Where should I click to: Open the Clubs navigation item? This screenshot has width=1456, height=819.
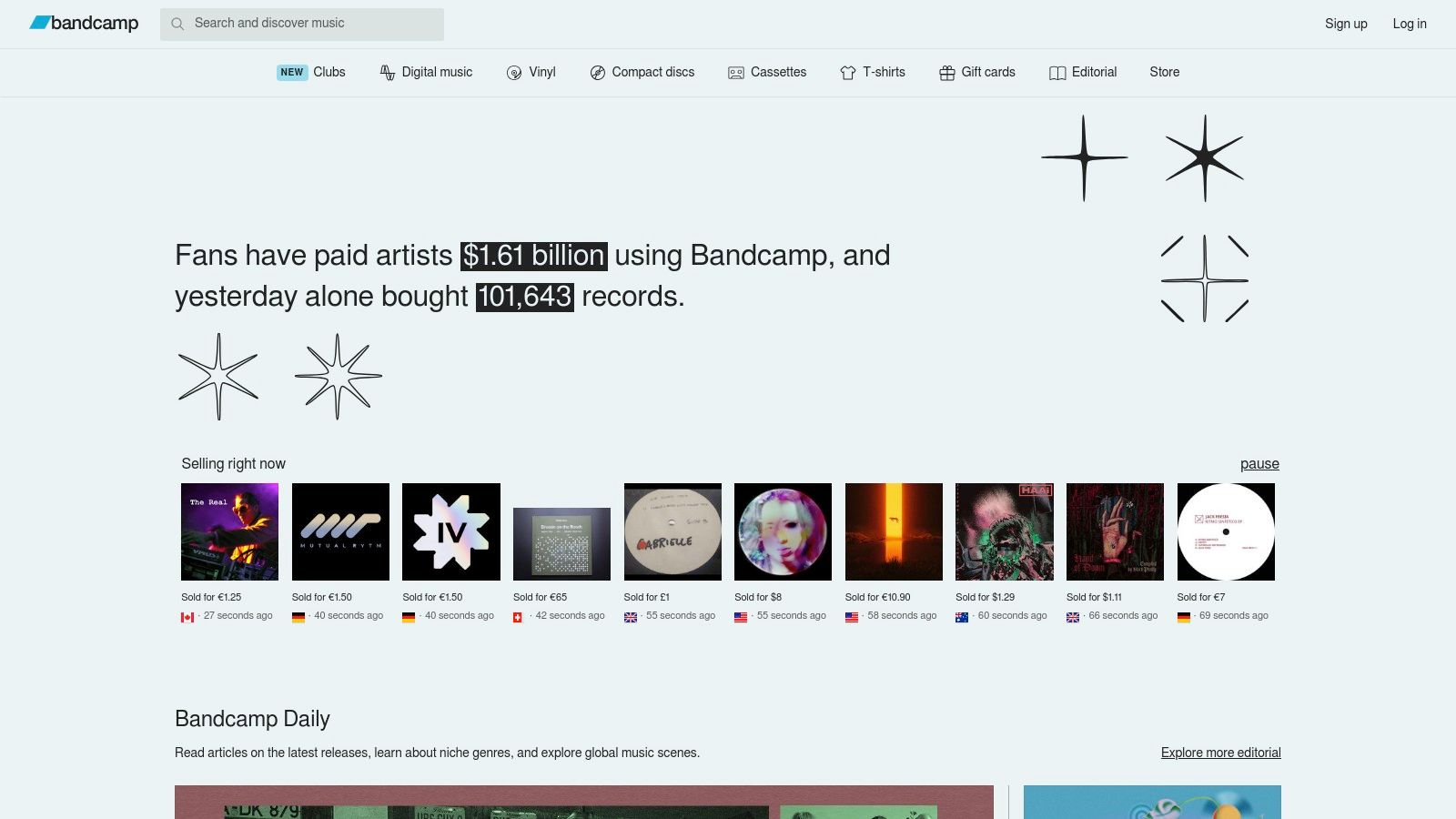click(329, 72)
